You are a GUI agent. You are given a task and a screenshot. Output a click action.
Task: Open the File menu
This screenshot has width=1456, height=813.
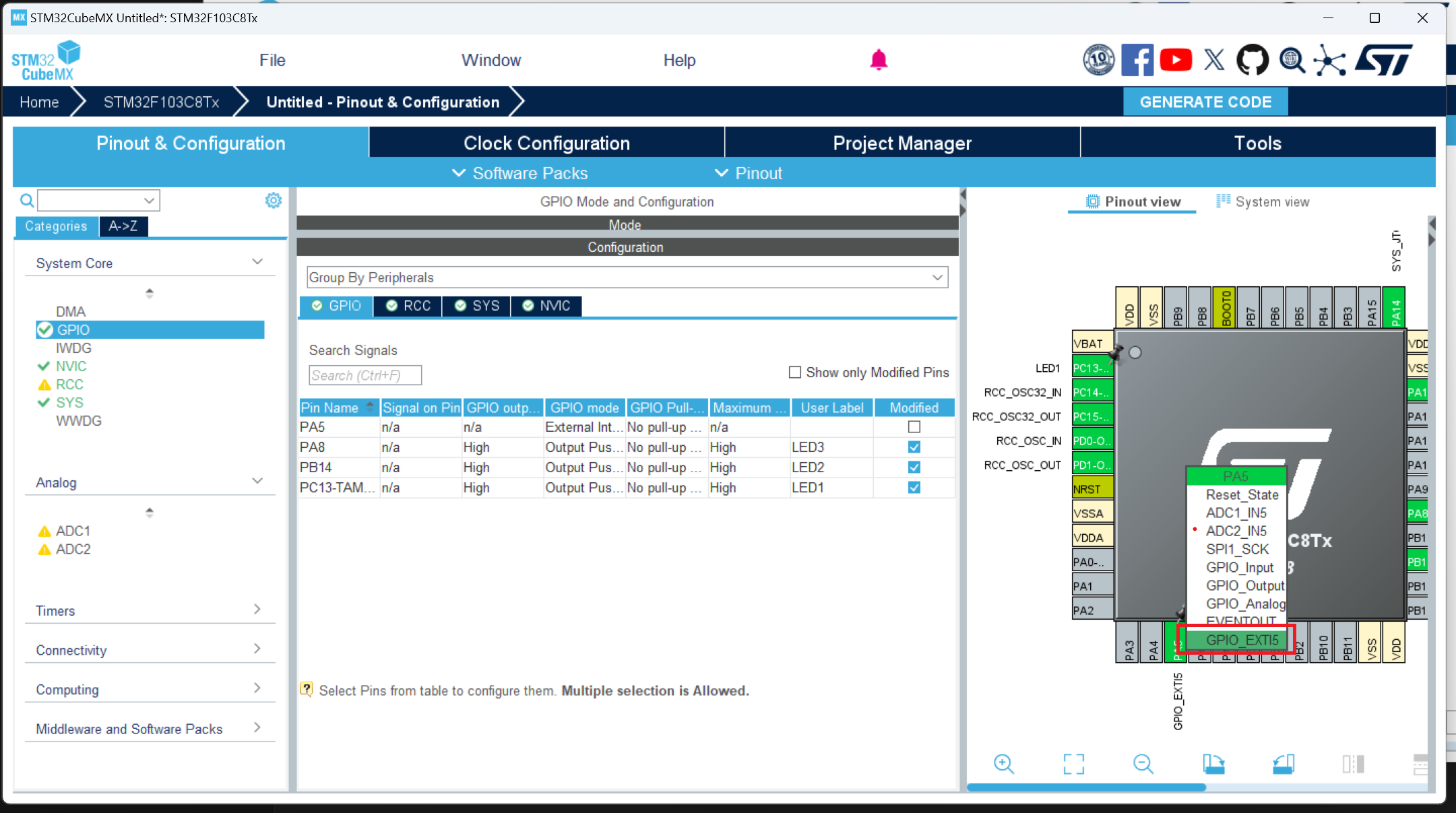point(272,60)
